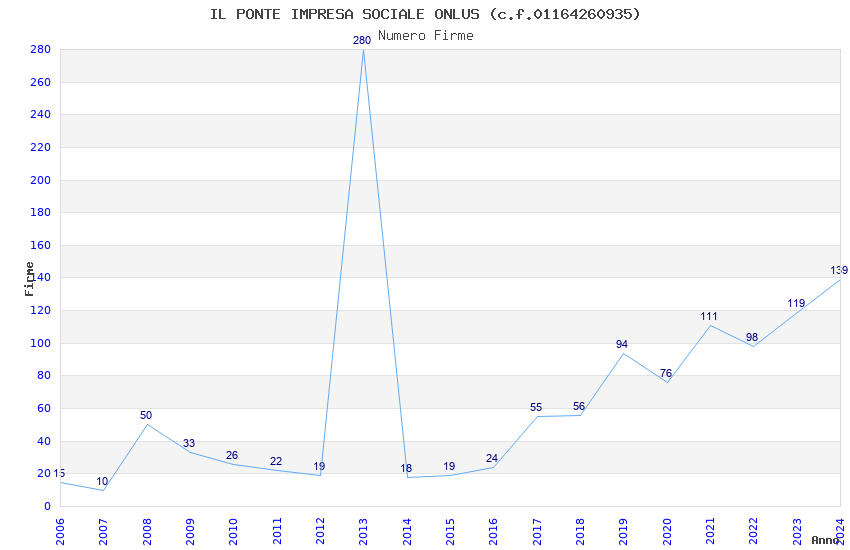Click the 0 y-axis tick label
Screen dimensions: 850x550
(x=47, y=507)
